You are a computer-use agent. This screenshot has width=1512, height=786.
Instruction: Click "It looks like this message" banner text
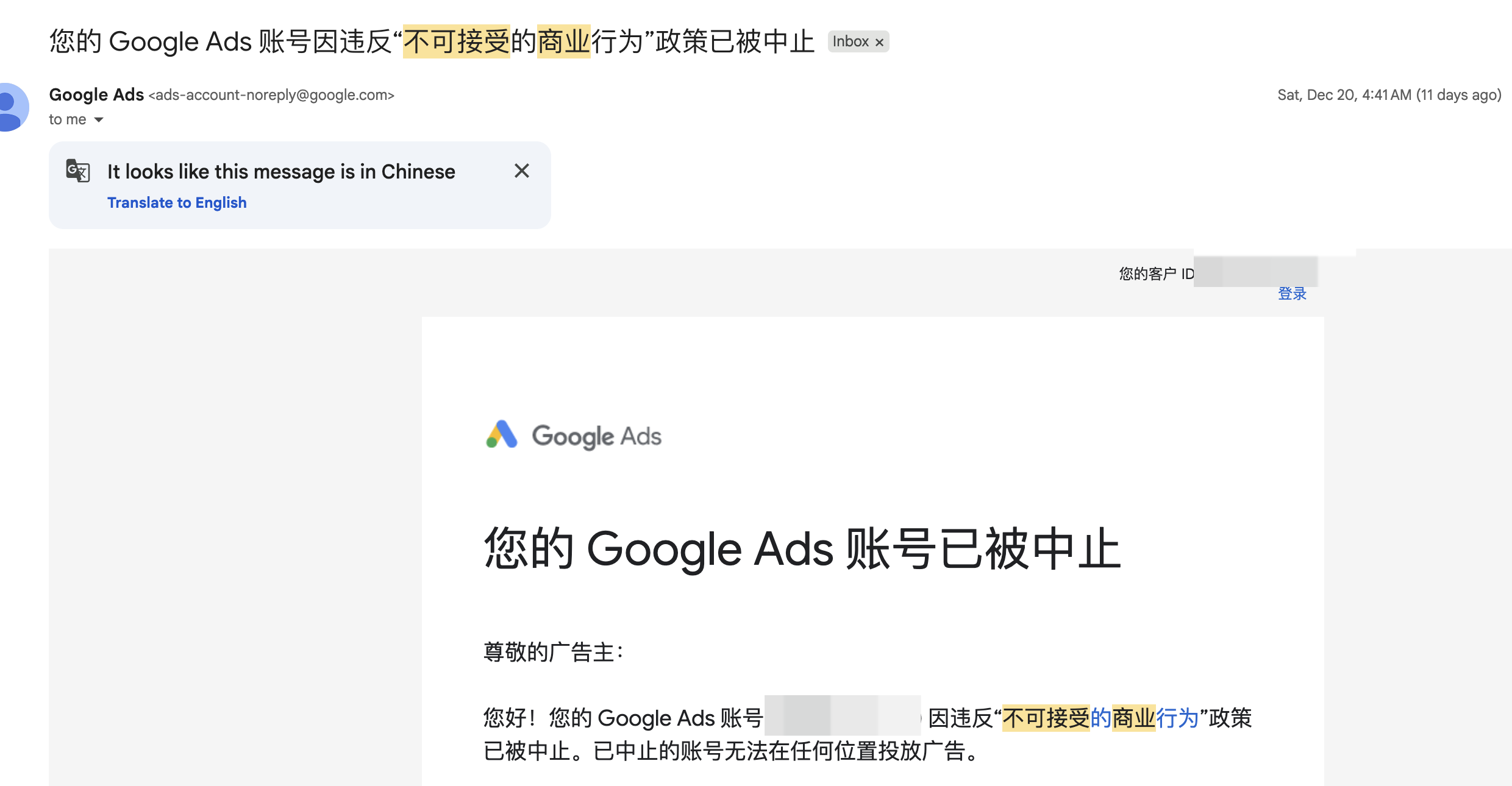[x=281, y=172]
